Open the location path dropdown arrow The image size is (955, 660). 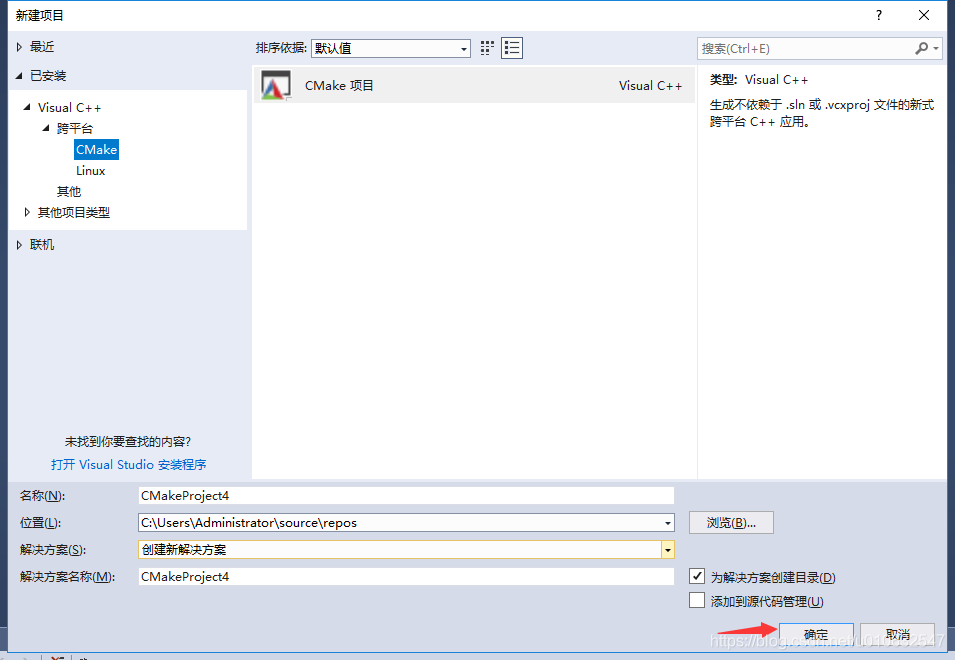668,523
